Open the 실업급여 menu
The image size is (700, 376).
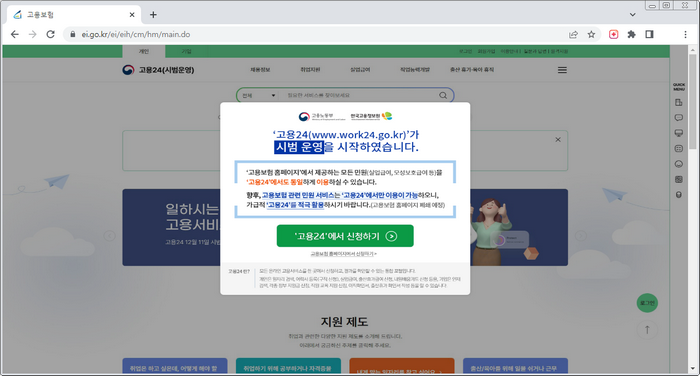[360, 70]
